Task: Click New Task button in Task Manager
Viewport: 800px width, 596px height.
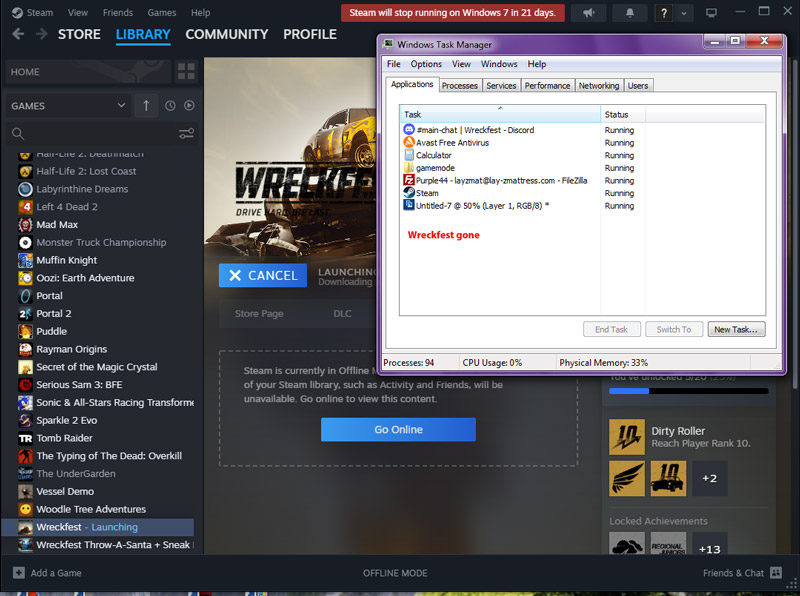Action: 736,330
